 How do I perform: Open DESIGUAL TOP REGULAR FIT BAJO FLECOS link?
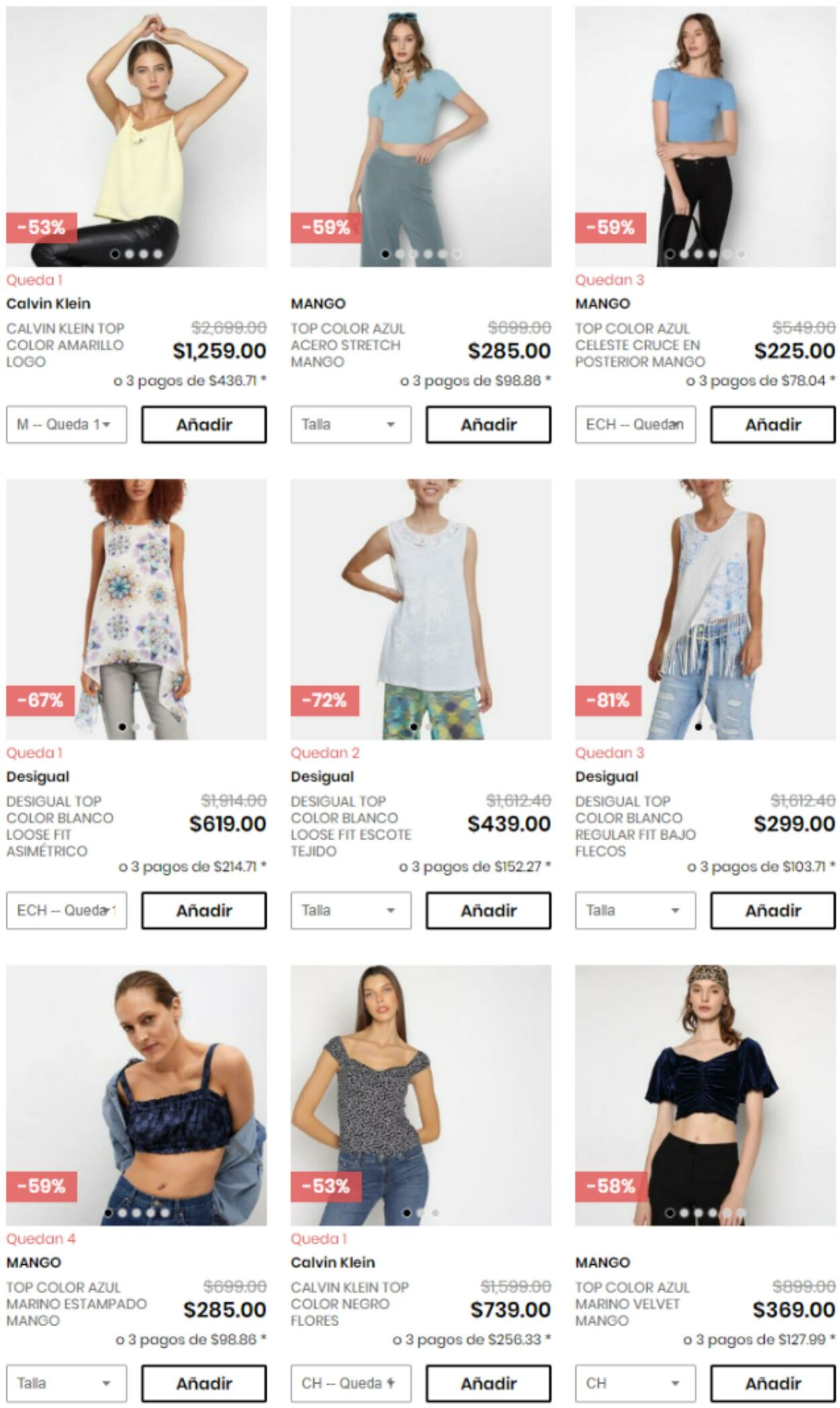635,826
